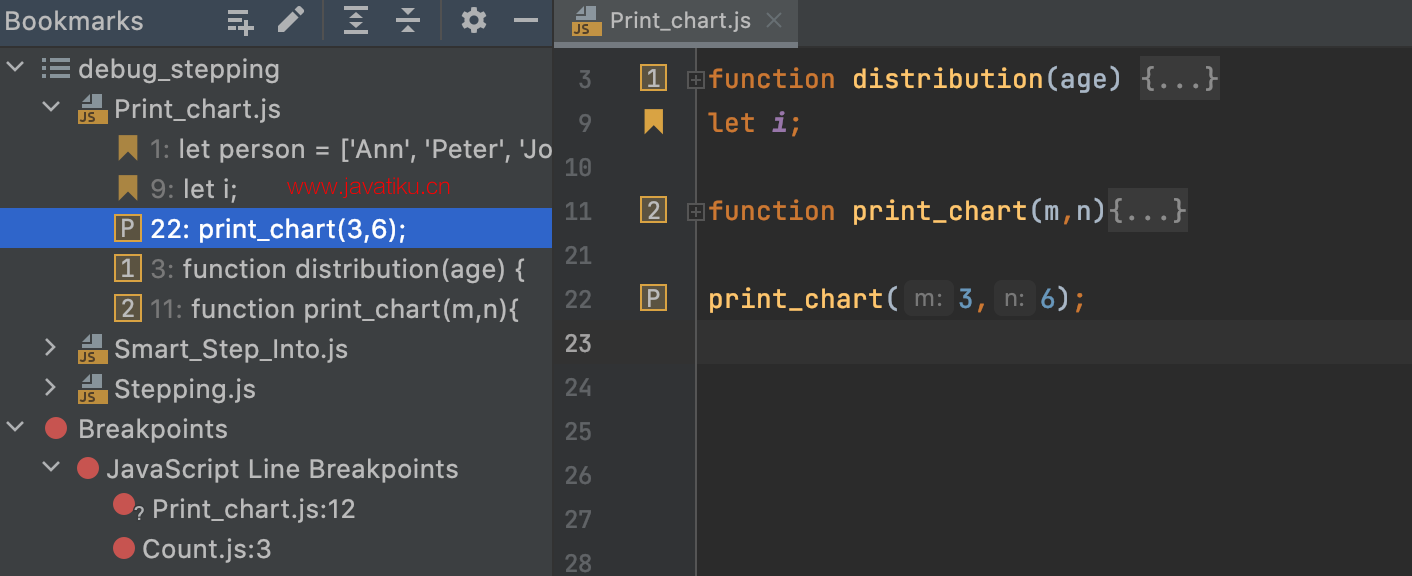1412x576 pixels.
Task: Click the Edit pencil icon in Bookmarks toolbar
Action: click(x=291, y=20)
